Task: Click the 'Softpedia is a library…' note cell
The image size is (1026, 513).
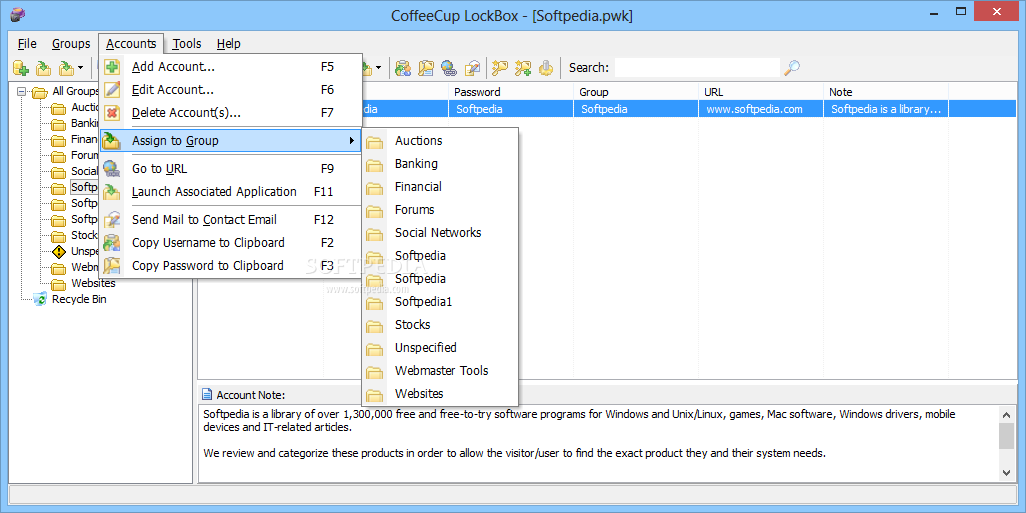Action: (x=886, y=109)
